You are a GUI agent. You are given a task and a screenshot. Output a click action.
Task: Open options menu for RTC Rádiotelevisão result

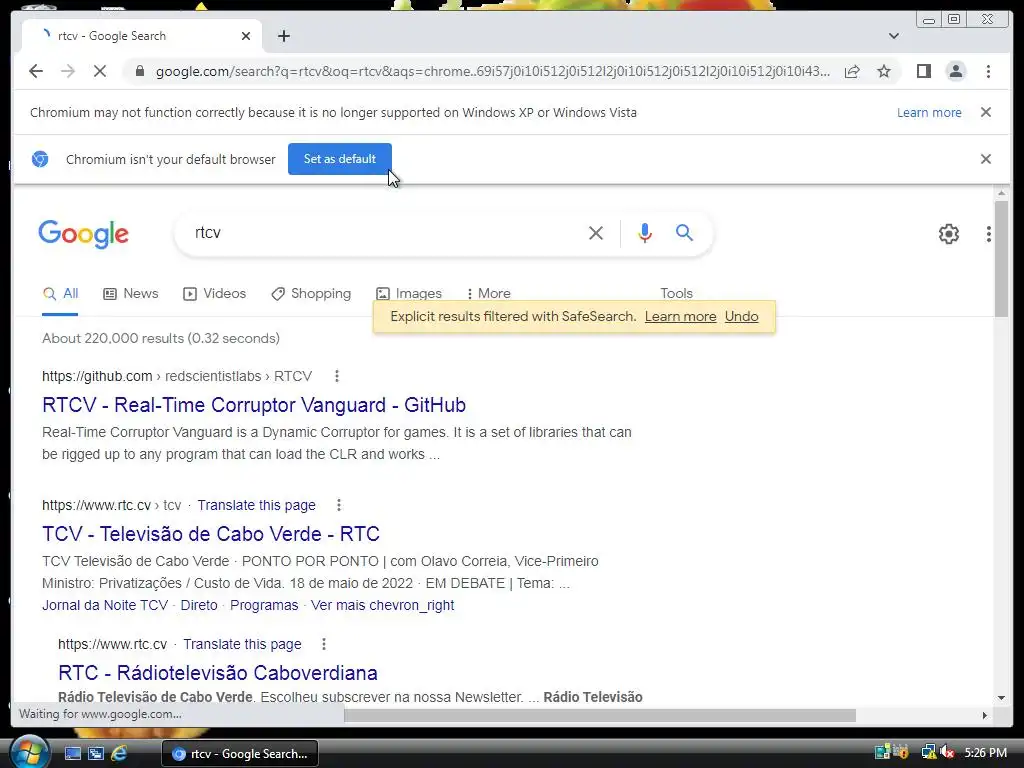click(x=324, y=645)
